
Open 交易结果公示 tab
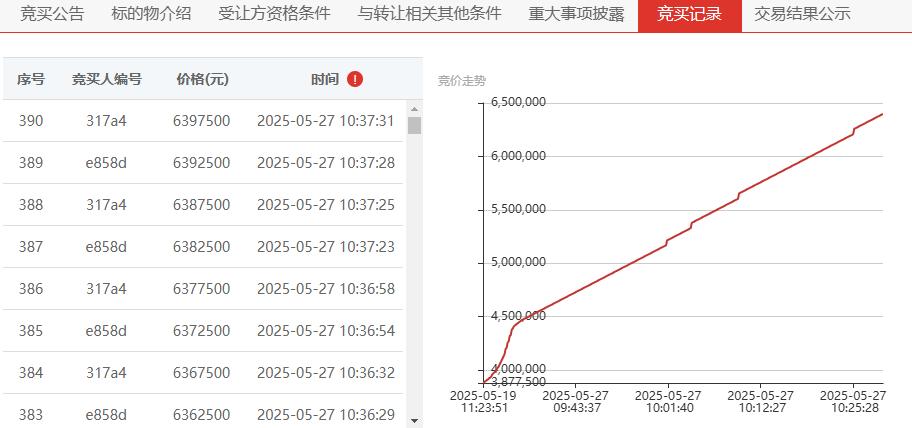[802, 15]
